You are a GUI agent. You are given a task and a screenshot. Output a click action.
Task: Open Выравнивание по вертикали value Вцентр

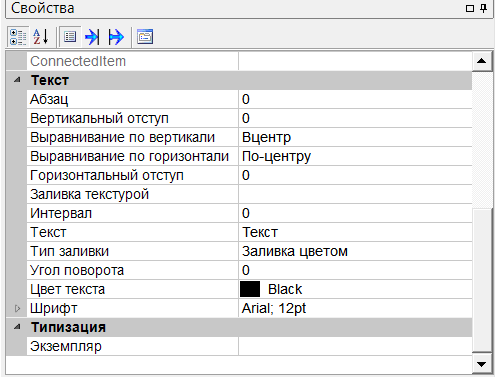(x=355, y=137)
